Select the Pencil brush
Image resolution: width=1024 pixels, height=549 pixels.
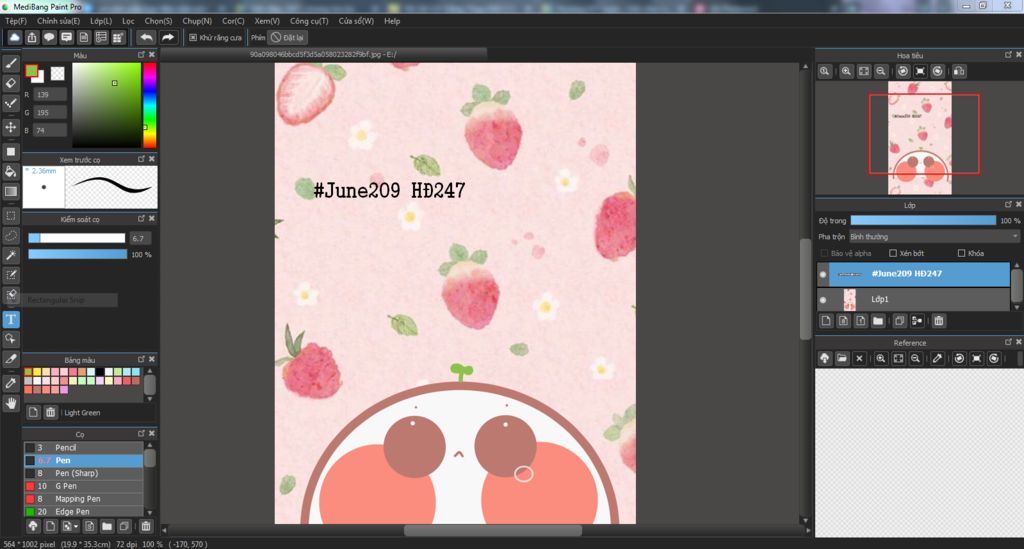(x=84, y=448)
